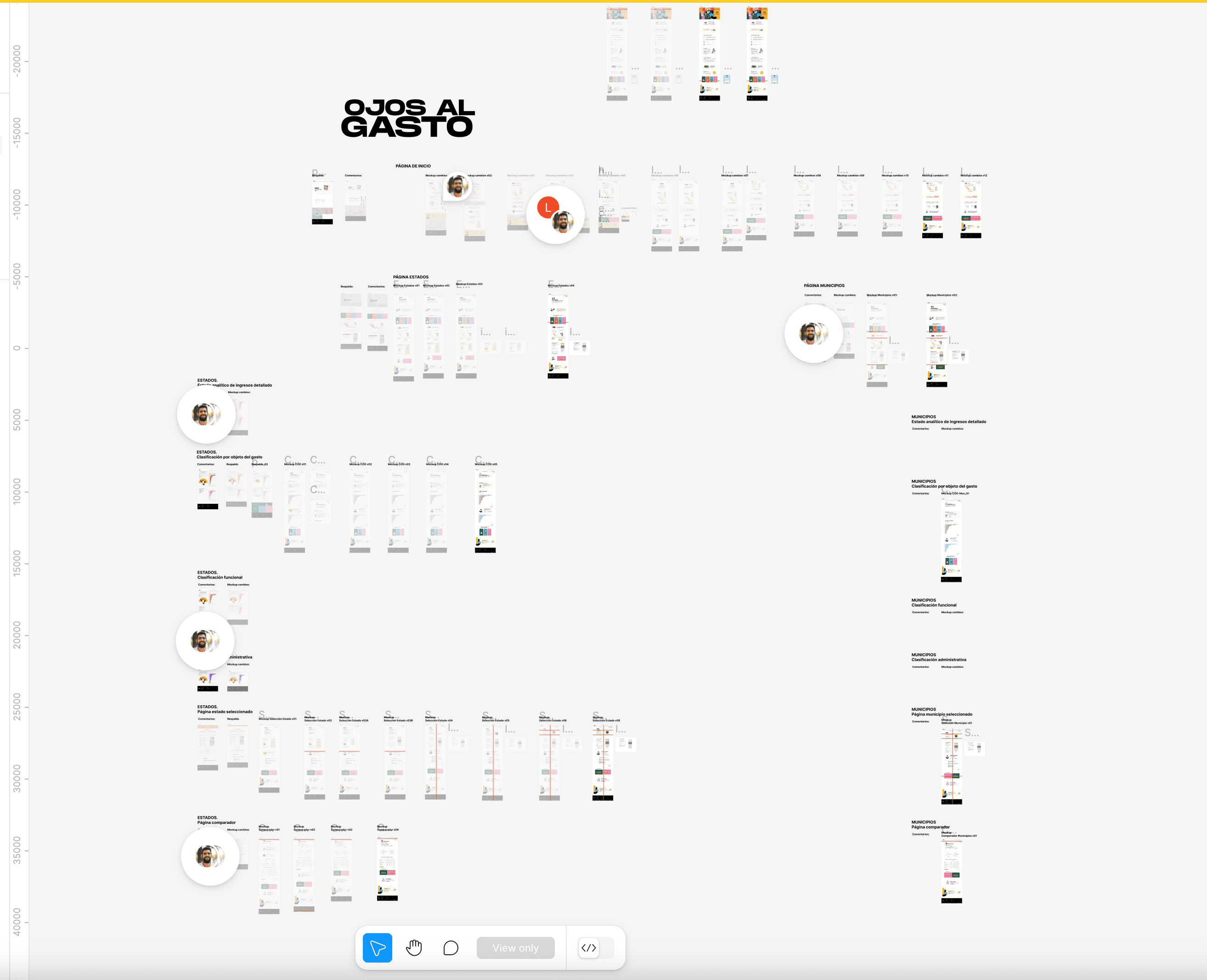Select Mockup Selección Estado v08 label

click(606, 719)
